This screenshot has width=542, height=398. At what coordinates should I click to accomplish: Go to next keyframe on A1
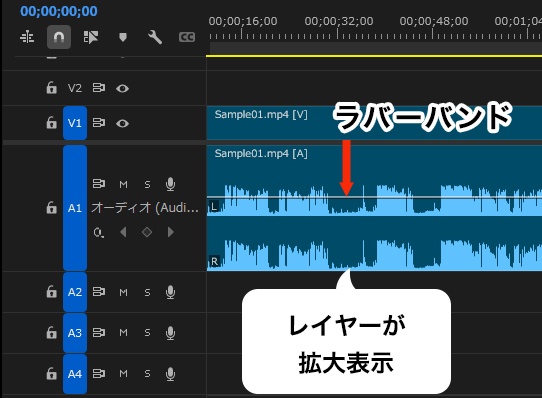171,232
